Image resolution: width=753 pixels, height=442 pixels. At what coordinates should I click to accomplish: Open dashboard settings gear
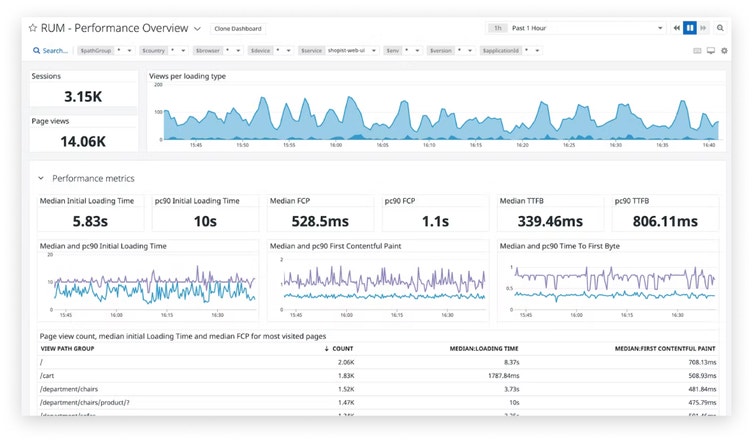click(x=724, y=50)
